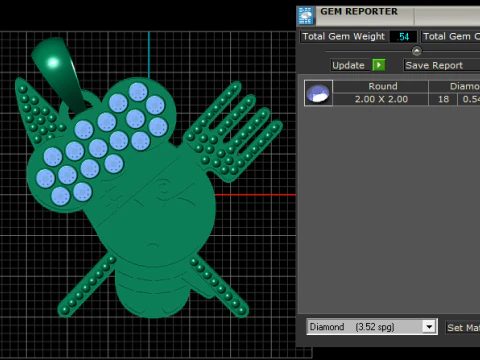Click the Diamond (3.52 spg) combo box
This screenshot has height=360, width=480.
(372, 327)
